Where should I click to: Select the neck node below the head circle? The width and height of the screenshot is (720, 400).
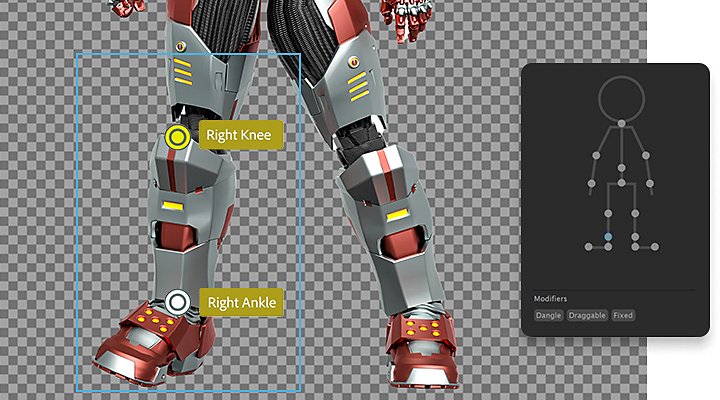(x=621, y=124)
